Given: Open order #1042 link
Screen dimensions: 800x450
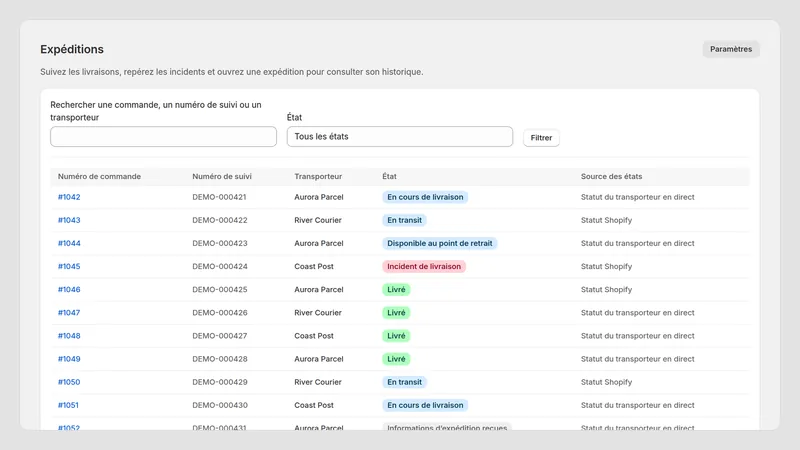Looking at the screenshot, I should (x=69, y=197).
